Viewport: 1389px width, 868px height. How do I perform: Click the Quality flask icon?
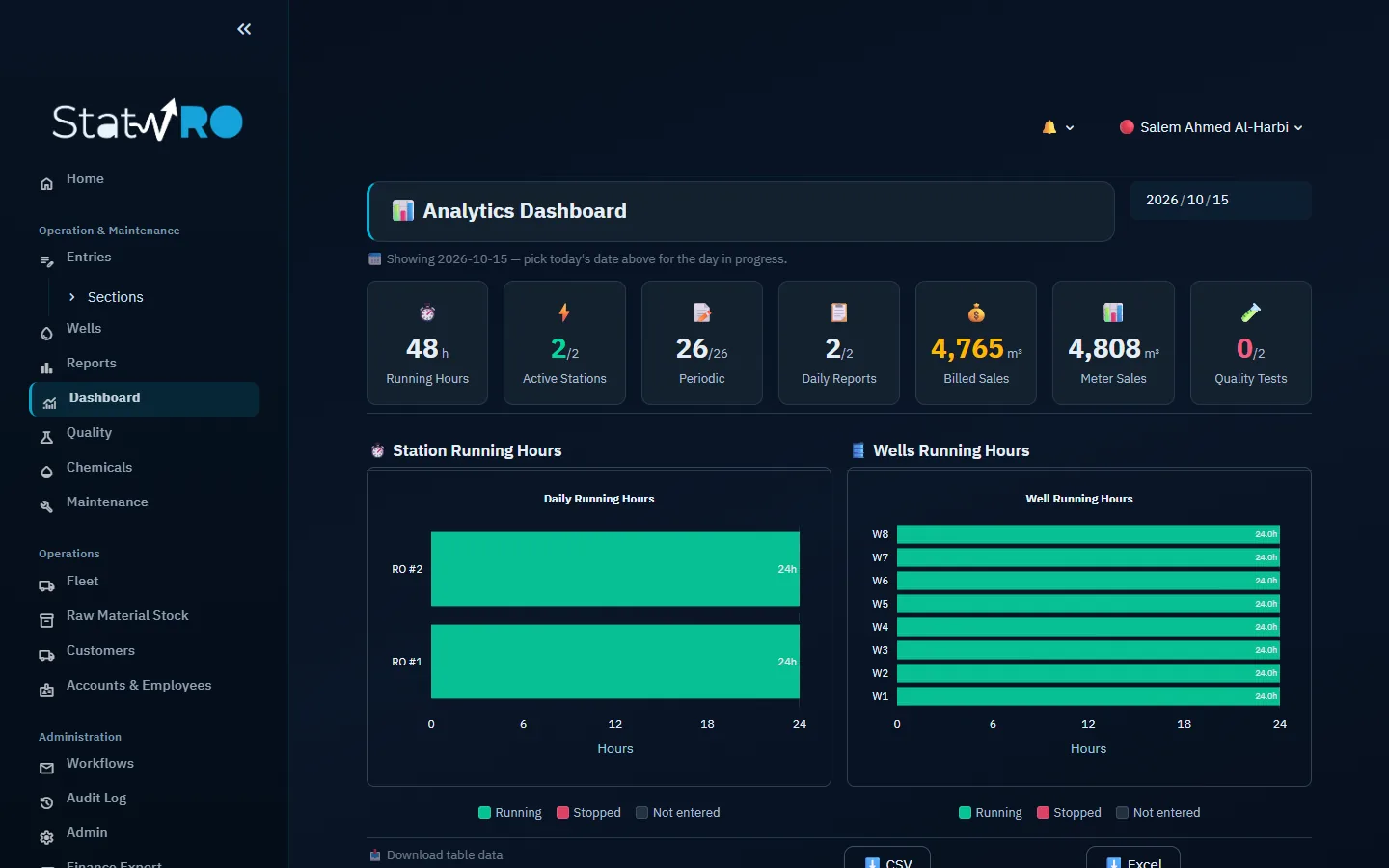[46, 437]
